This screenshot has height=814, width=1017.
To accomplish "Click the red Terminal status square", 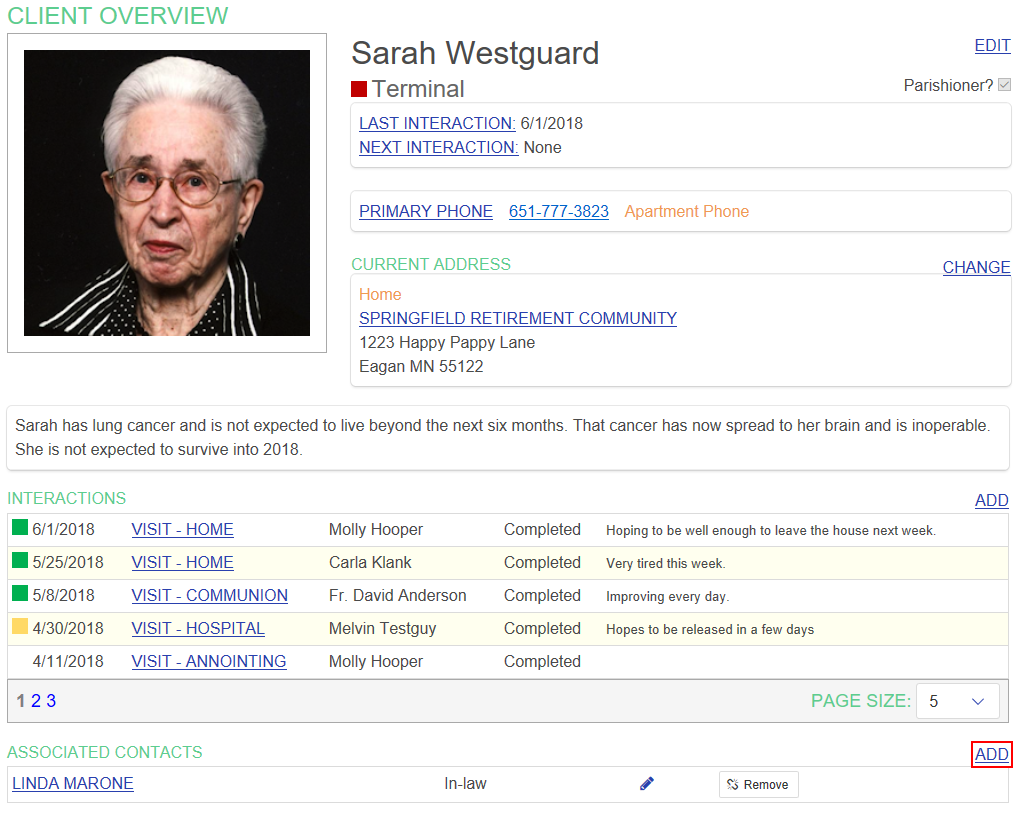I will (359, 89).
